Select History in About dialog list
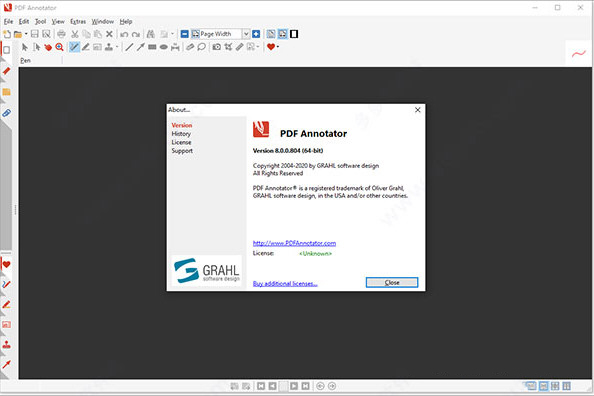594x396 pixels. tap(181, 134)
